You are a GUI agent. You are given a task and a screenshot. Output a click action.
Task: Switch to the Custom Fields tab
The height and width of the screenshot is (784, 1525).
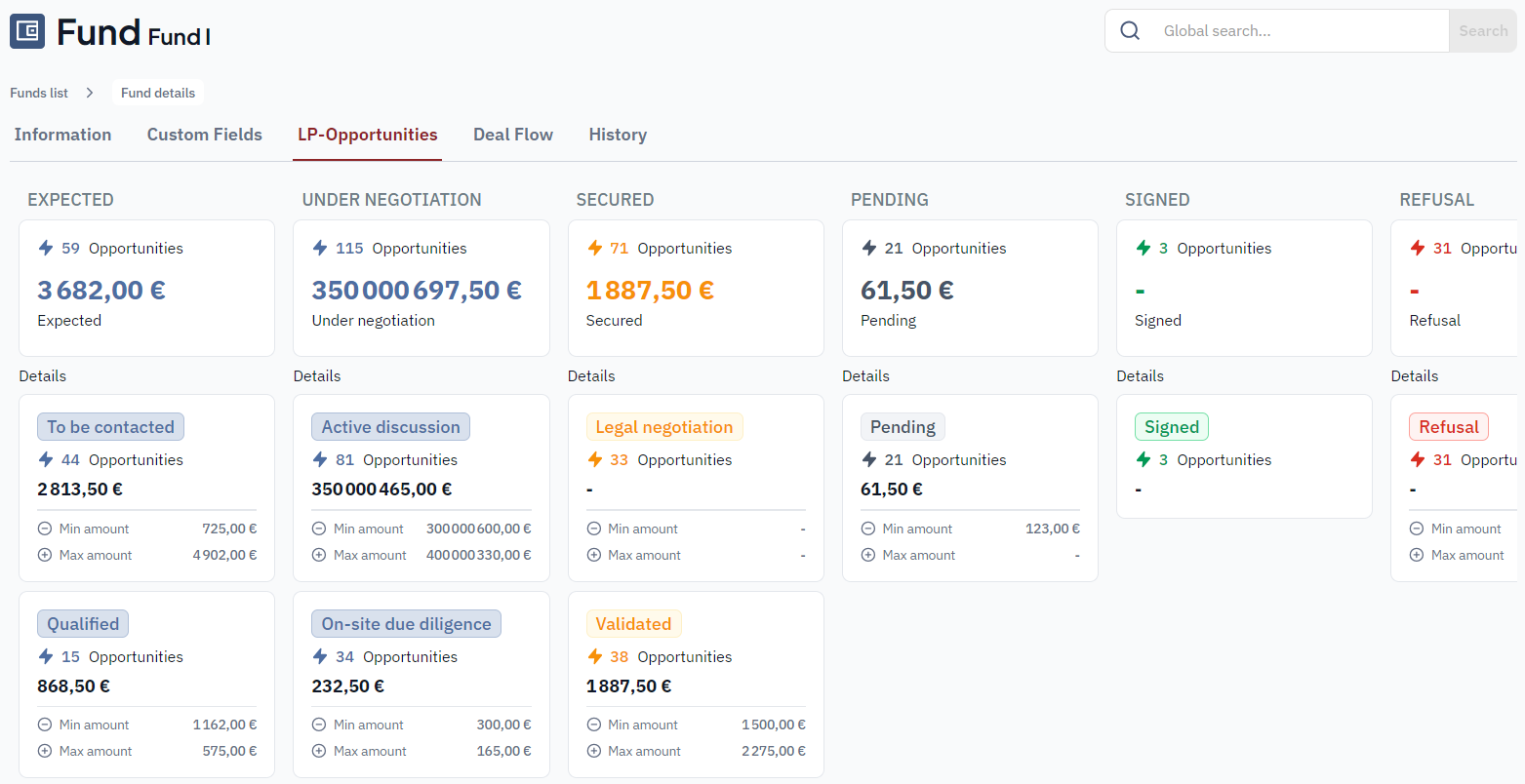[205, 135]
